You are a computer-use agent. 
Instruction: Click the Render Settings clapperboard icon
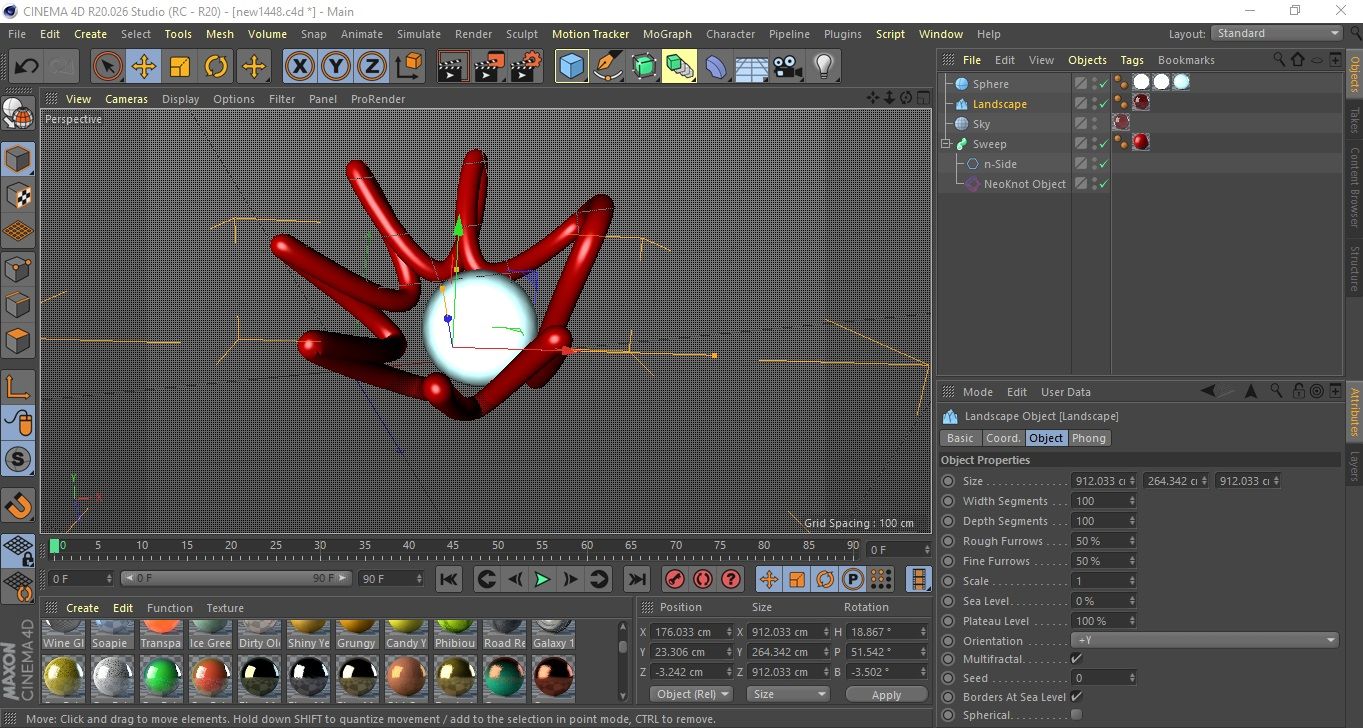(x=526, y=67)
